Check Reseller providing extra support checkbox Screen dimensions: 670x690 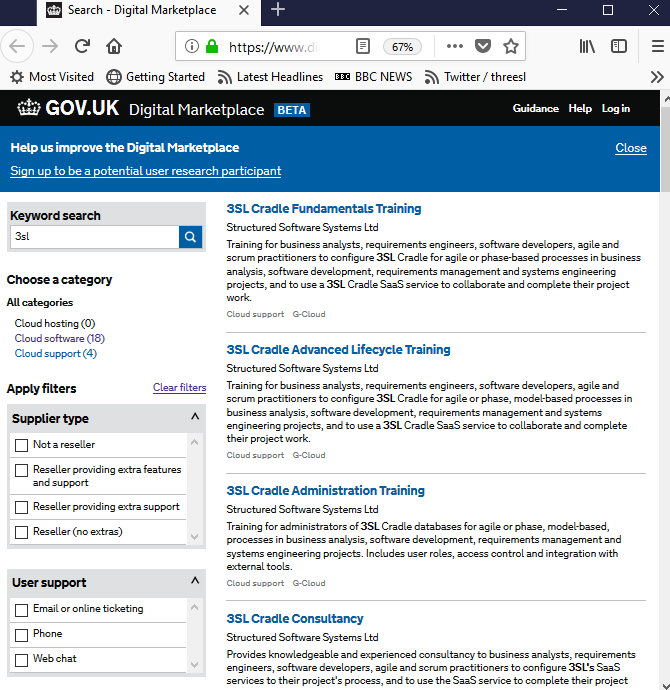[22, 507]
